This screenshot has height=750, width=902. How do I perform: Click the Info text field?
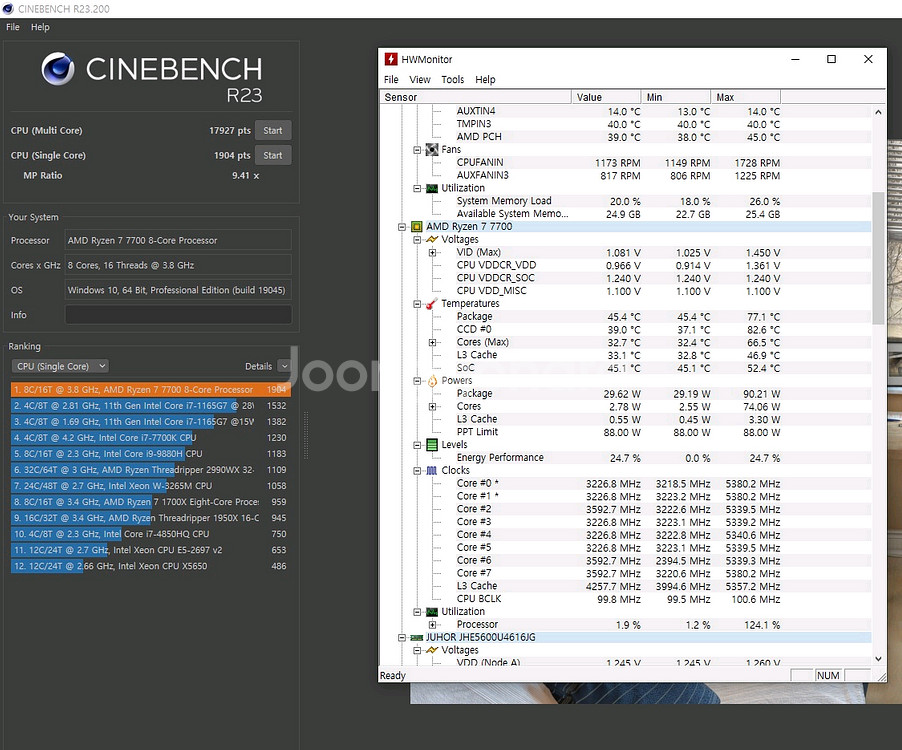(178, 315)
